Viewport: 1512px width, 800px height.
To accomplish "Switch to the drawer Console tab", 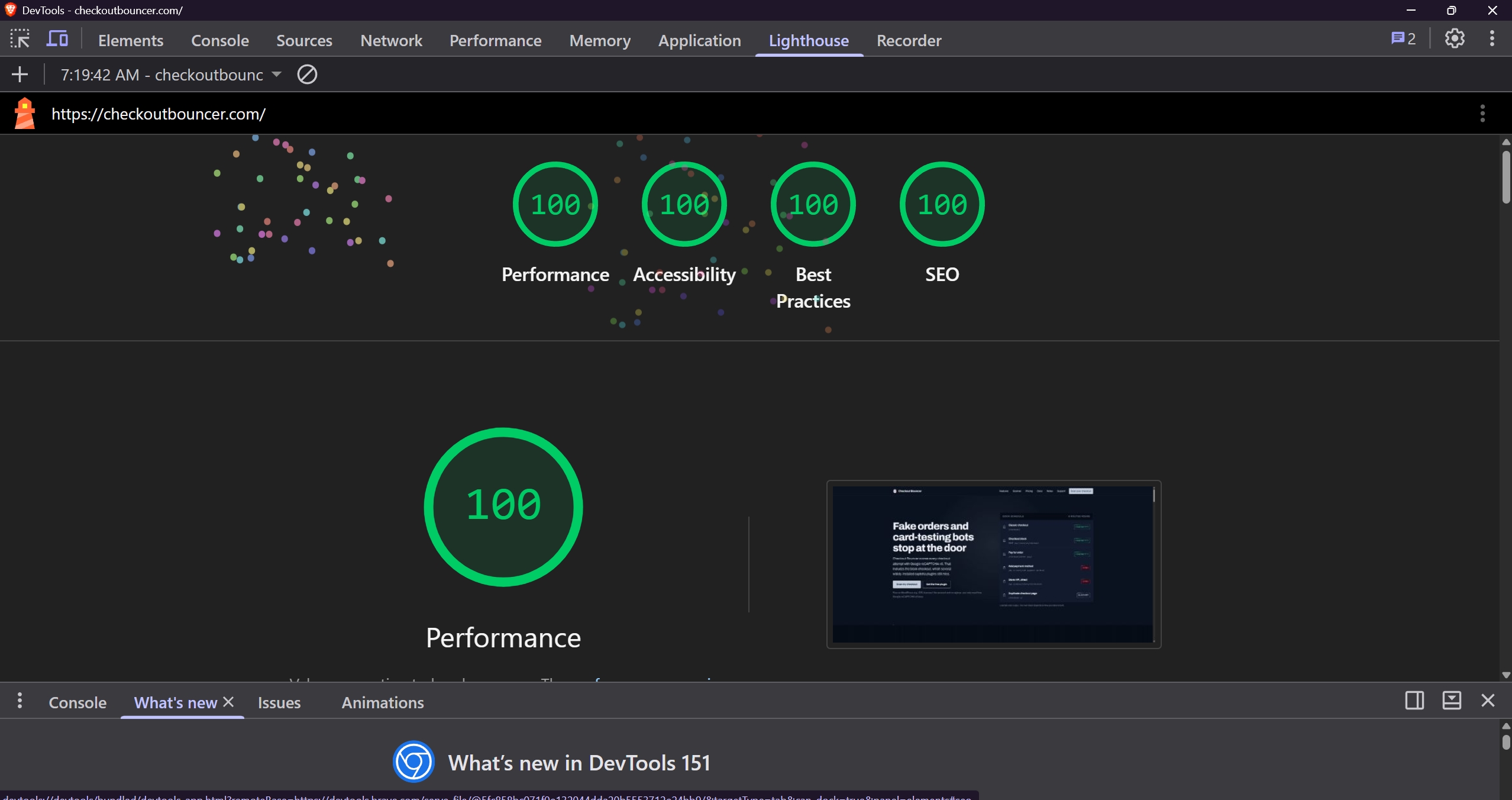I will 77,702.
